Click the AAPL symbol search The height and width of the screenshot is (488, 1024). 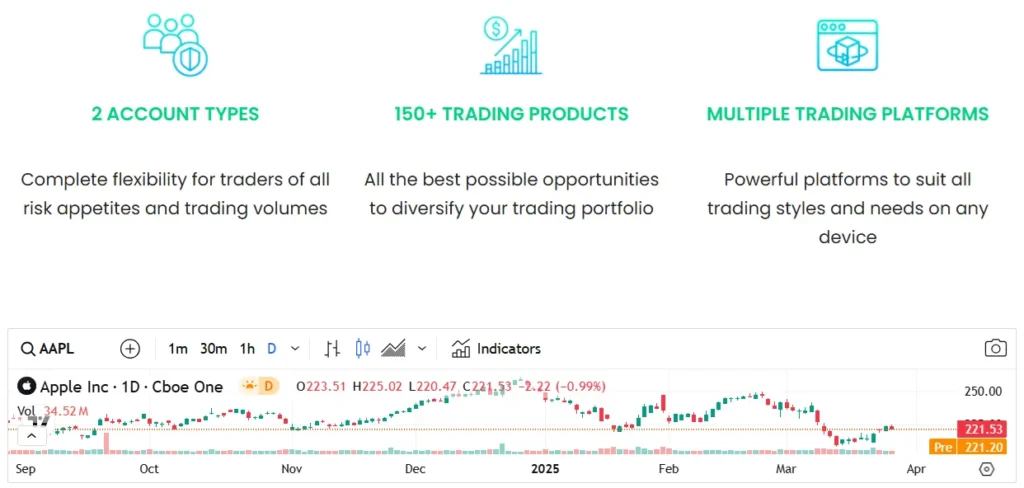[48, 349]
